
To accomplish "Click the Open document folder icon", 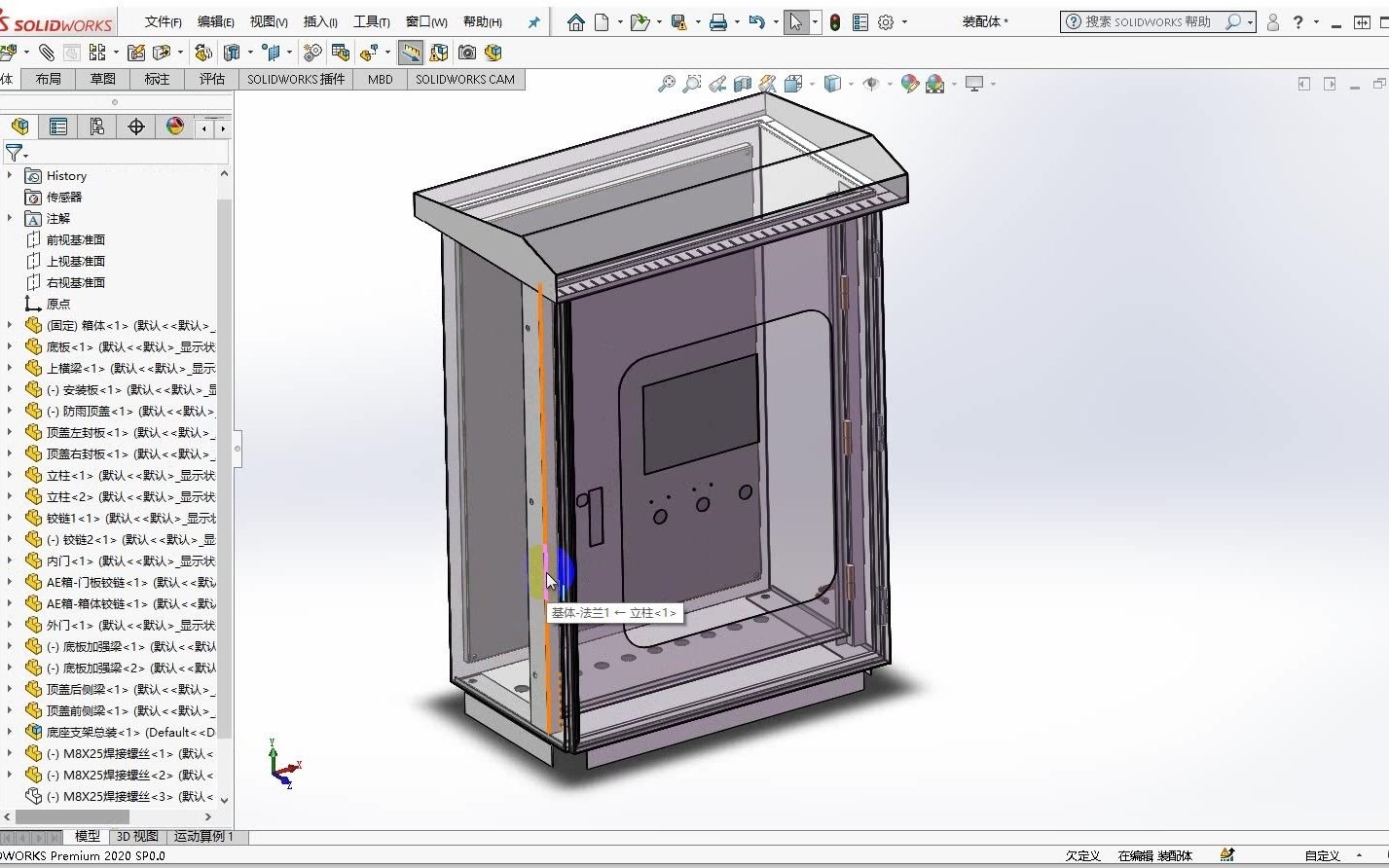I will click(x=640, y=21).
